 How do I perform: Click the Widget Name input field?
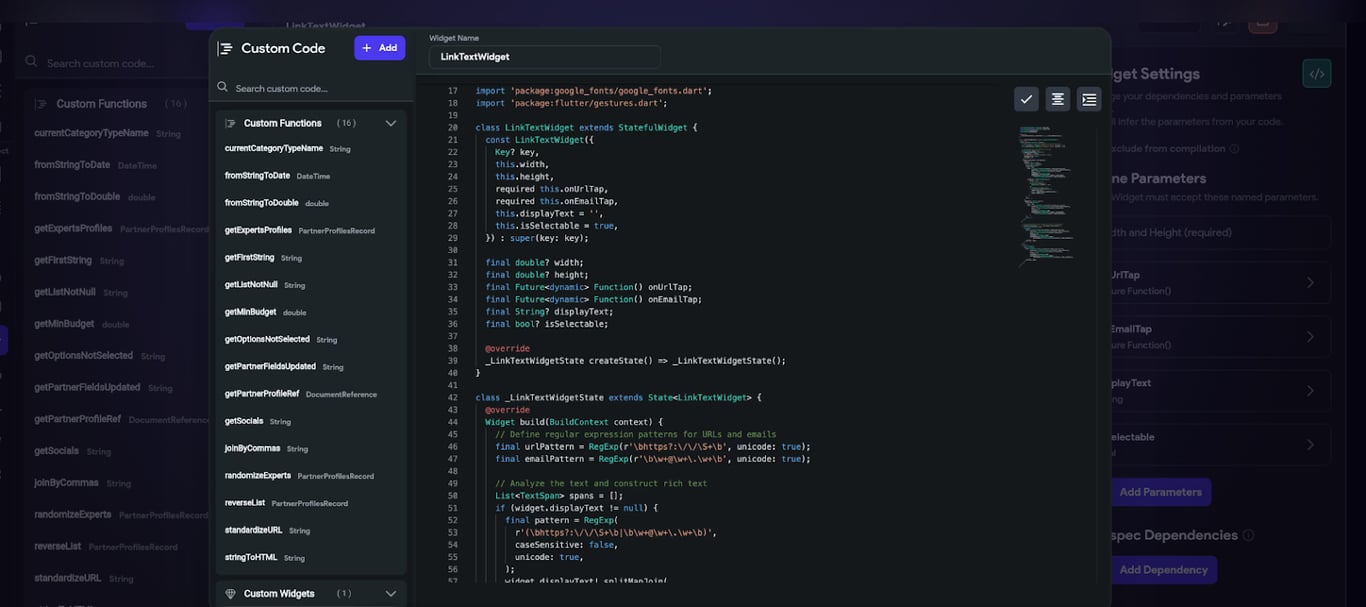(545, 57)
